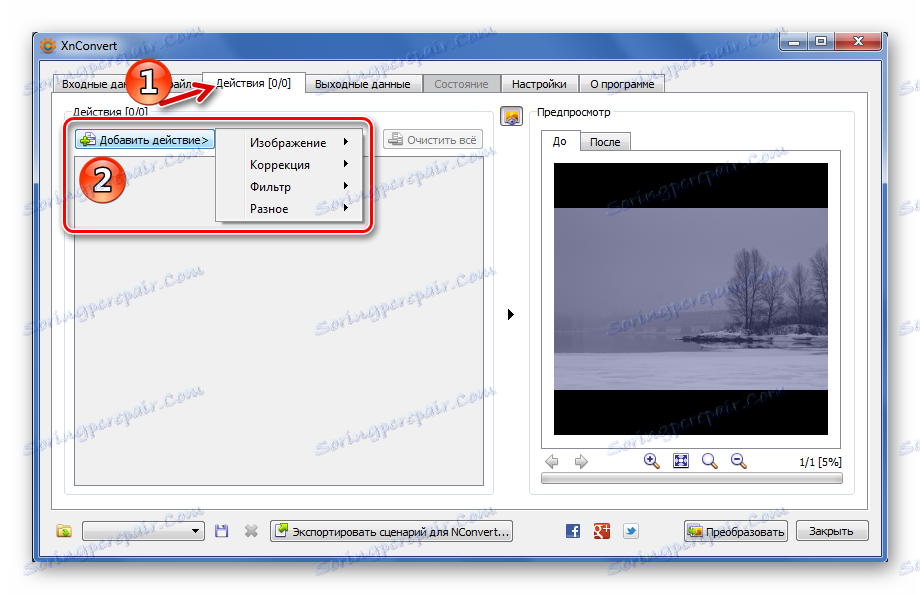Image resolution: width=920 pixels, height=594 pixels.
Task: Expand the Изображение submenu
Action: tap(290, 143)
